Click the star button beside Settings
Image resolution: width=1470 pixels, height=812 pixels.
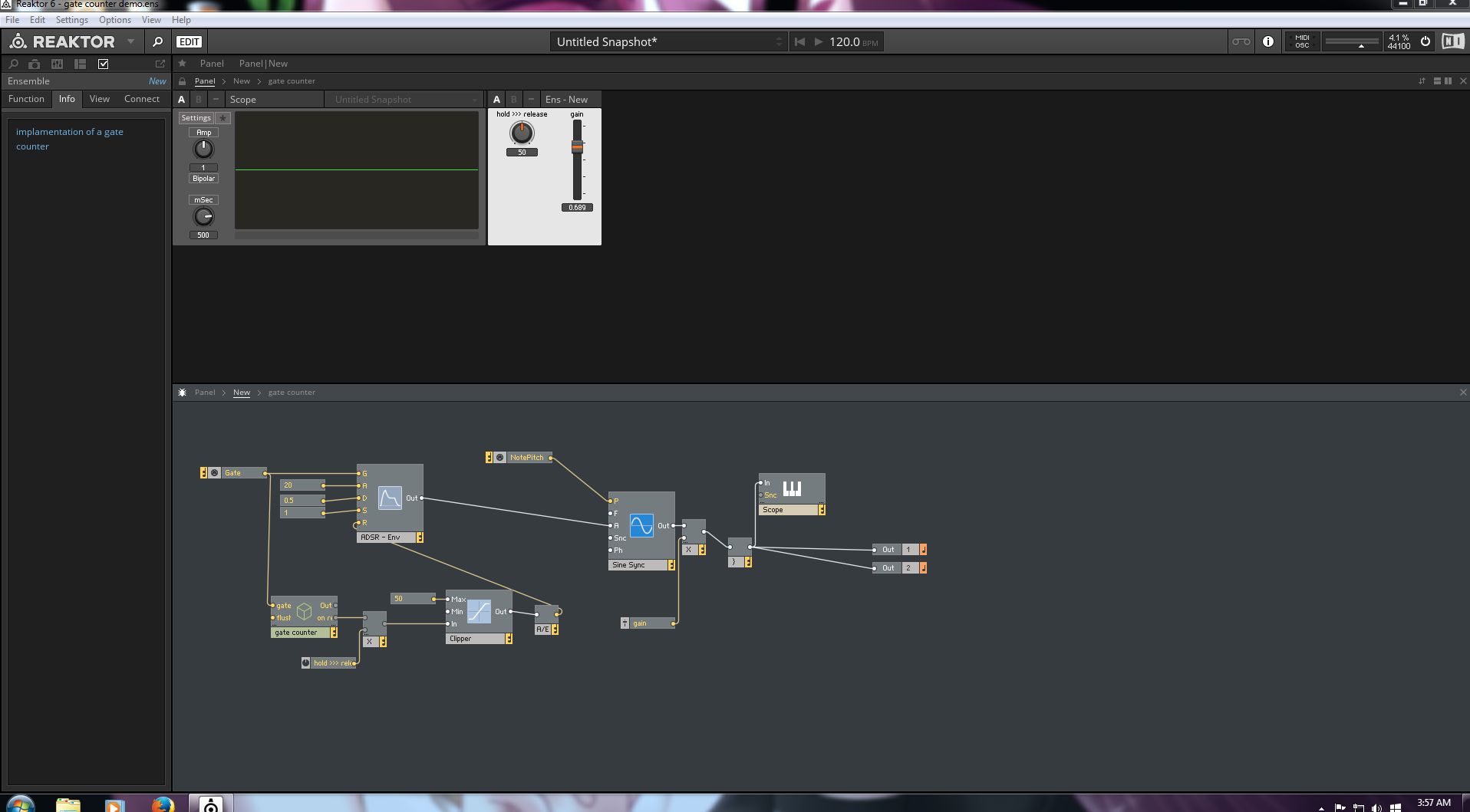222,118
